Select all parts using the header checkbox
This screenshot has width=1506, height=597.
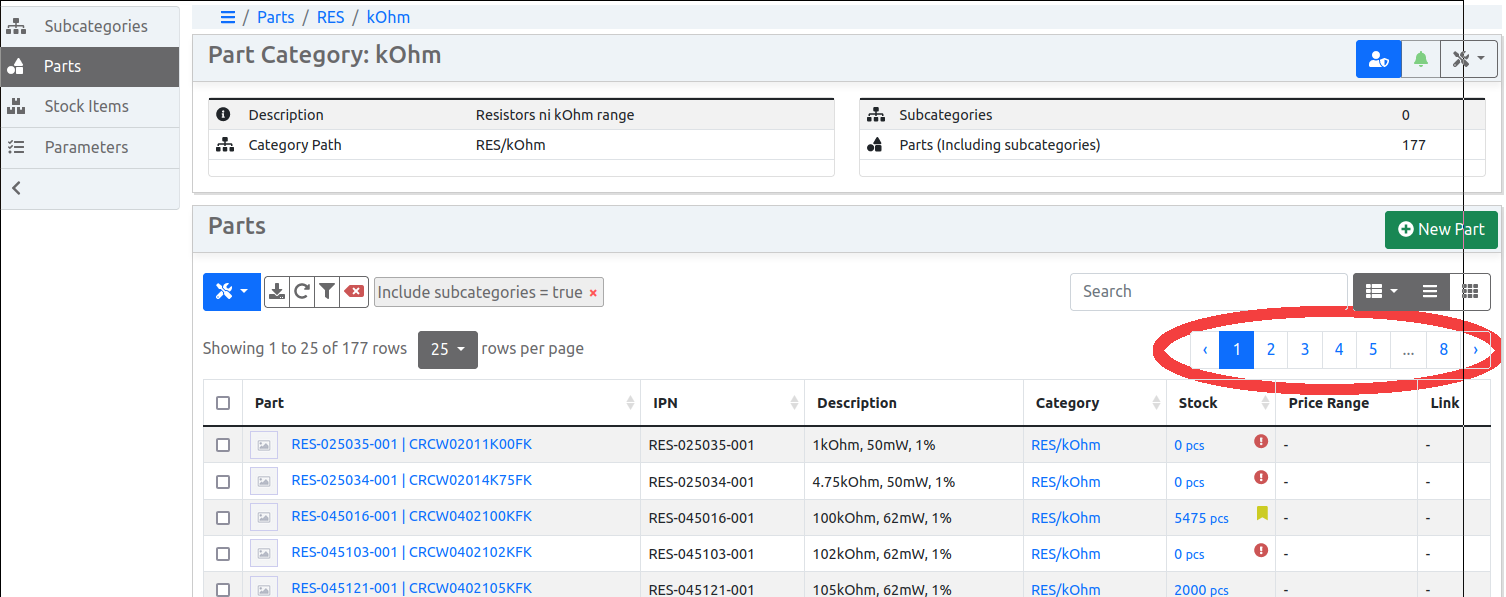[x=223, y=402]
